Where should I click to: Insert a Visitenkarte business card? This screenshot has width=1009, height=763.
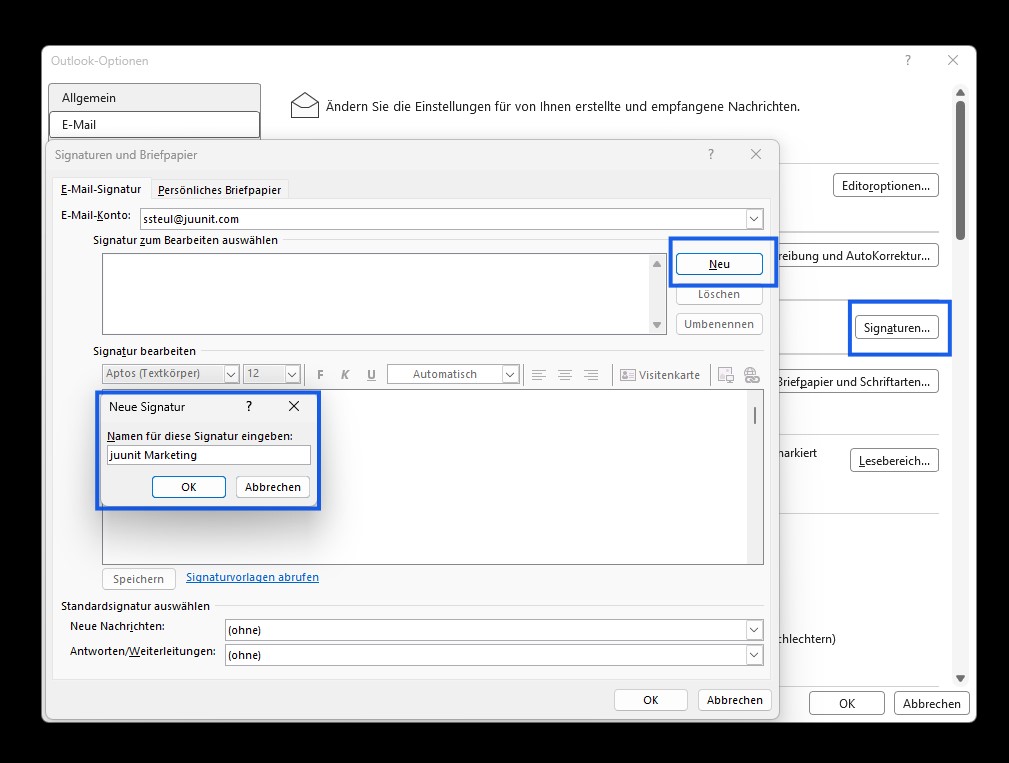tap(660, 374)
